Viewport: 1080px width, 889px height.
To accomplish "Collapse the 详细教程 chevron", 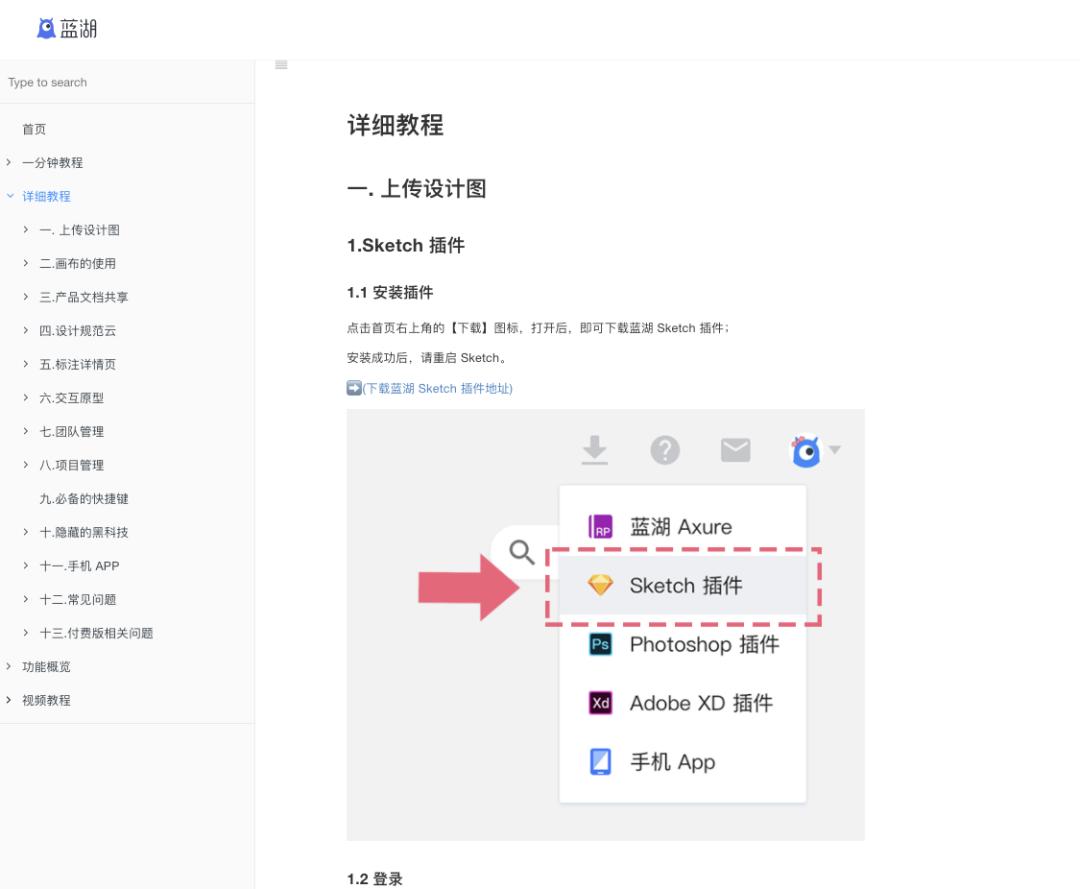I will pyautogui.click(x=10, y=196).
